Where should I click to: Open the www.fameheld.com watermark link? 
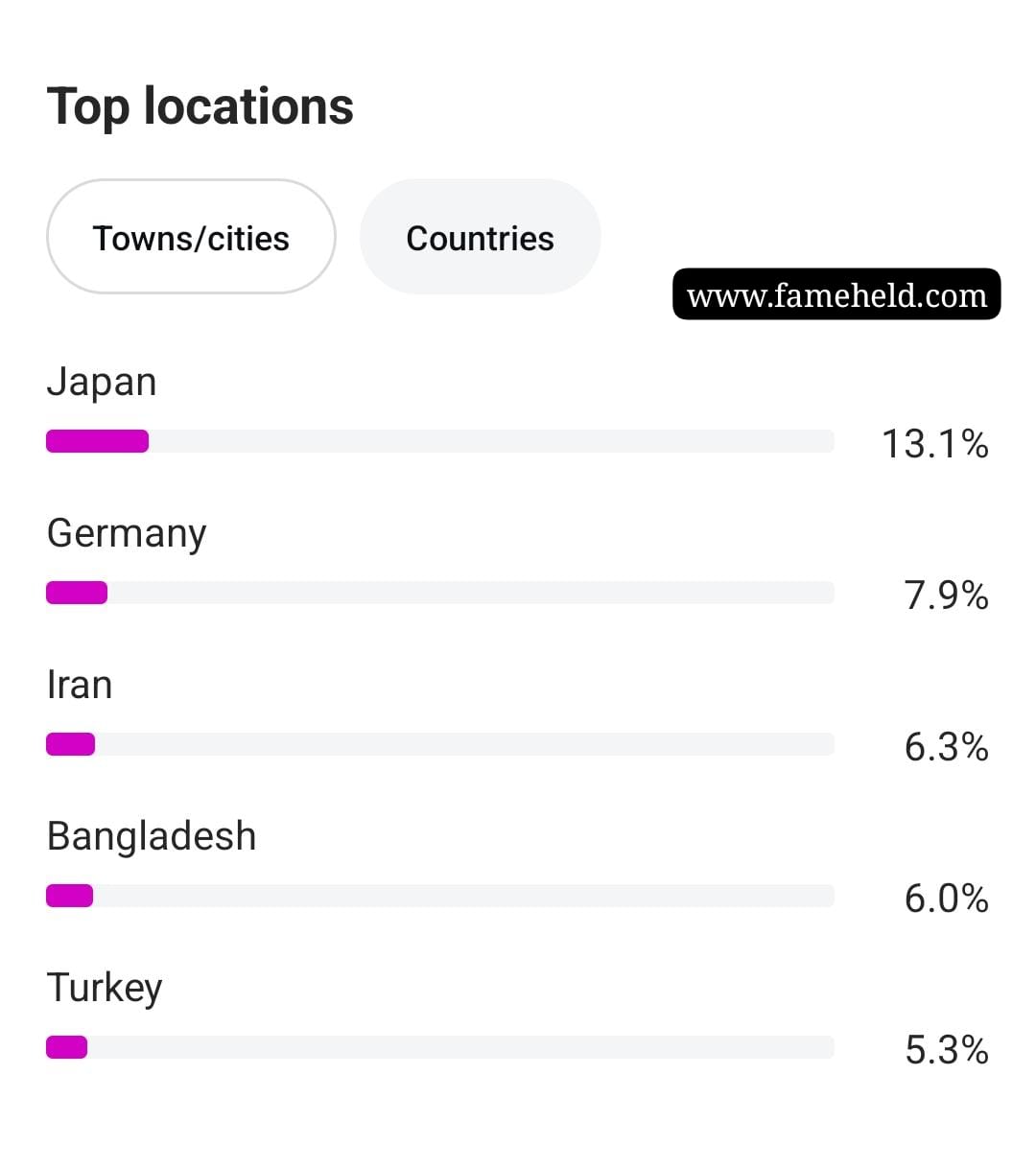click(x=836, y=294)
